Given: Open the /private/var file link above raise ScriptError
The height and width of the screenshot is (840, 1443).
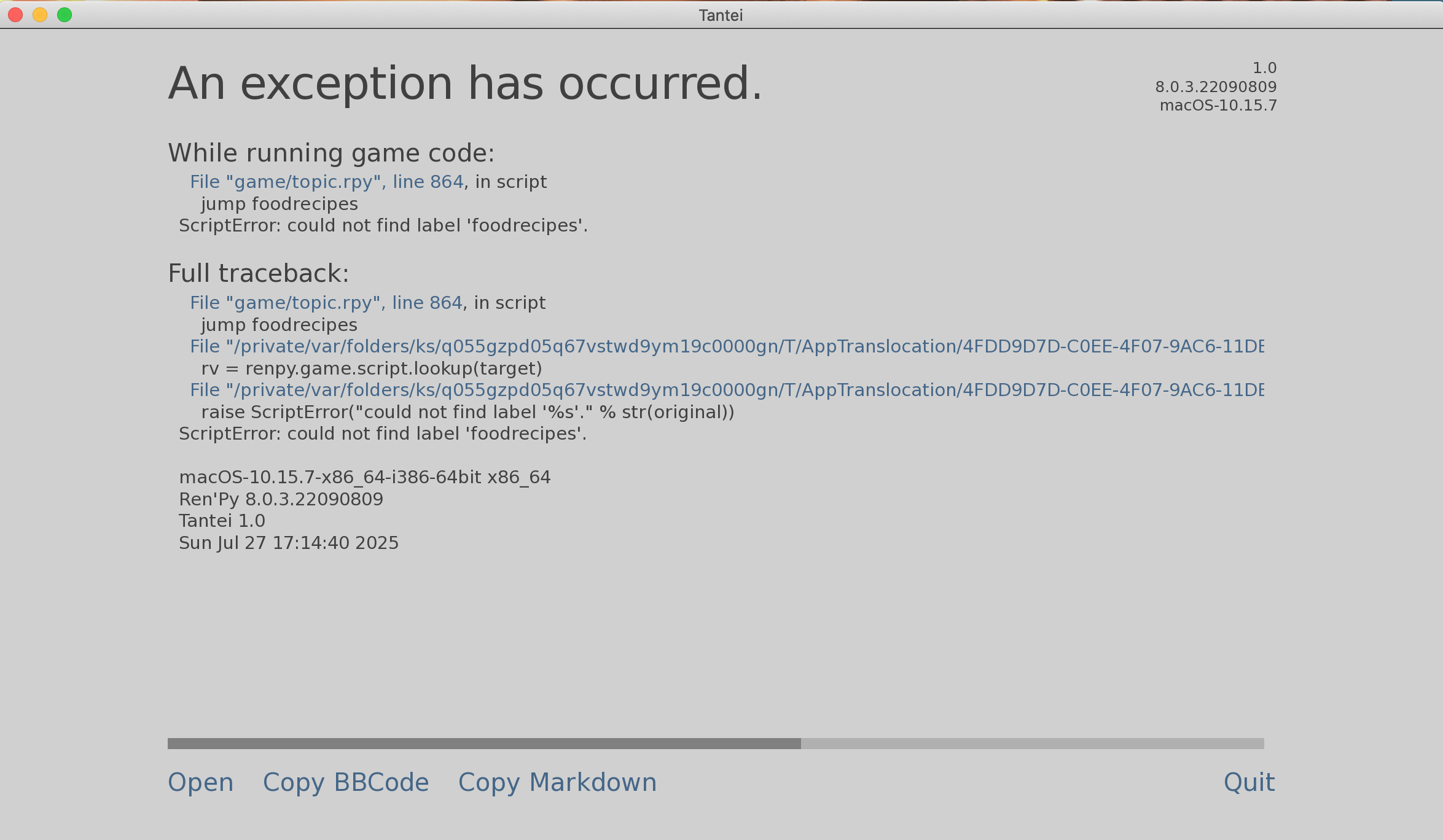Looking at the screenshot, I should (726, 391).
